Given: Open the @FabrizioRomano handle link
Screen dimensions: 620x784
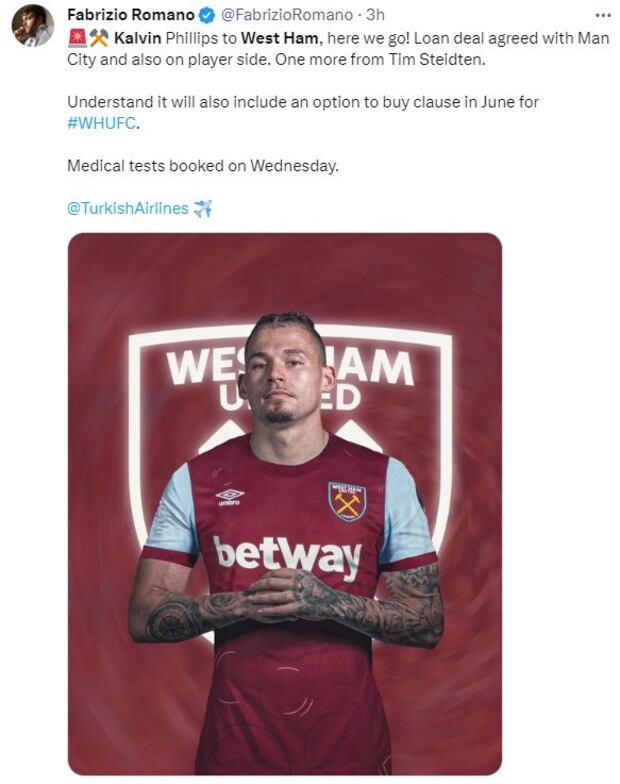Looking at the screenshot, I should [x=286, y=15].
